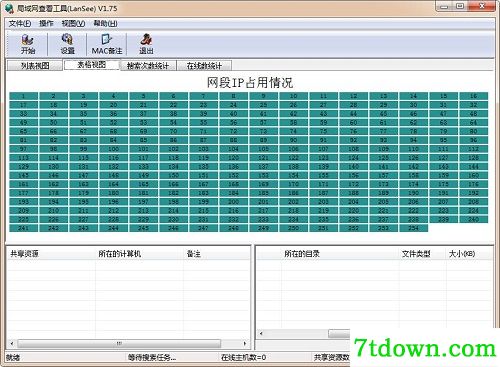Click the 备注 column header
The width and height of the screenshot is (500, 367).
pos(216,254)
